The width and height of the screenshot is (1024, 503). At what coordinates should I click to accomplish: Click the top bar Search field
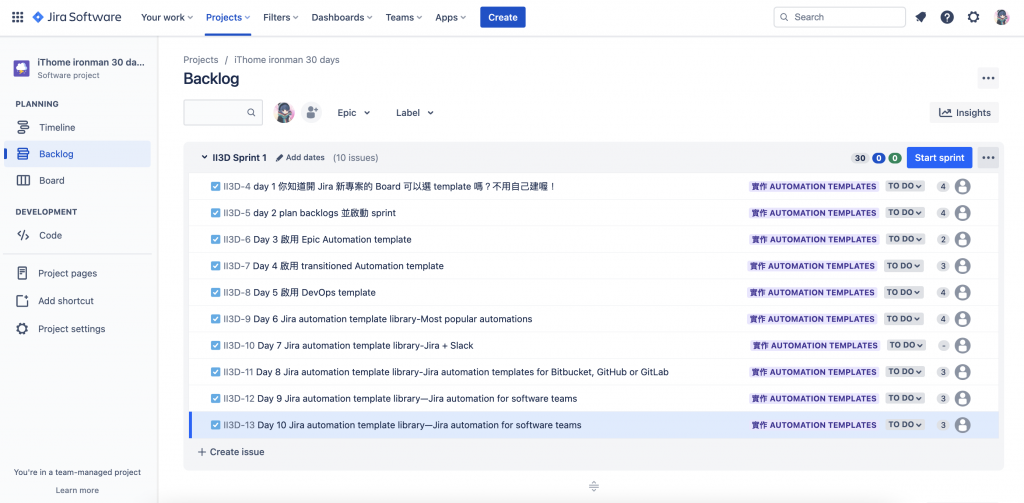[840, 18]
